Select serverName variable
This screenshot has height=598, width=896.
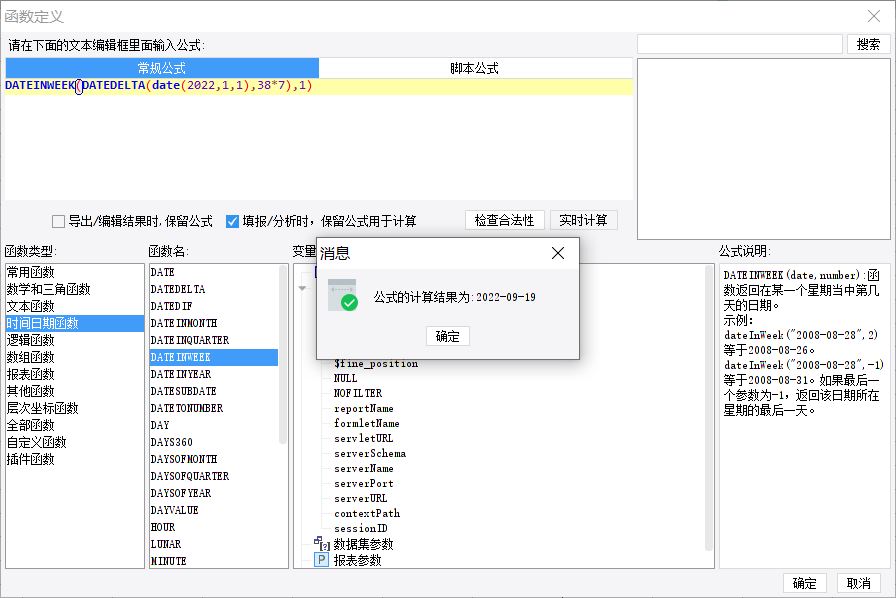[364, 469]
